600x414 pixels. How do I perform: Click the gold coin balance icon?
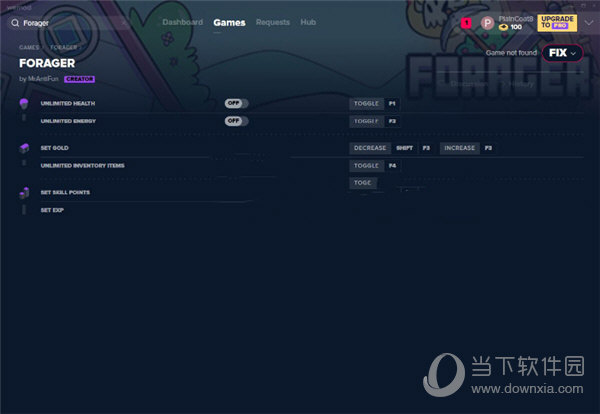click(504, 27)
